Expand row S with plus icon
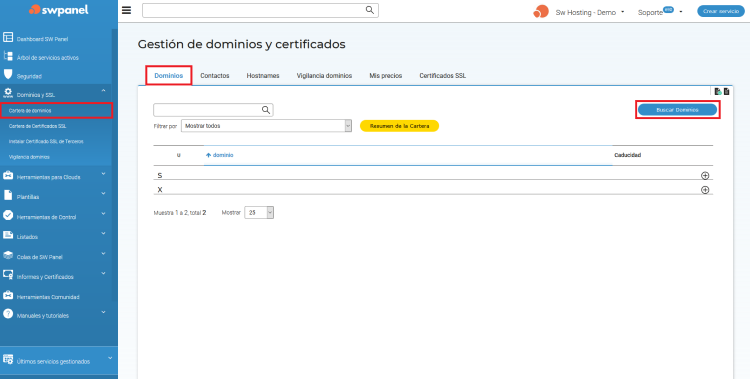This screenshot has height=379, width=750. click(705, 176)
